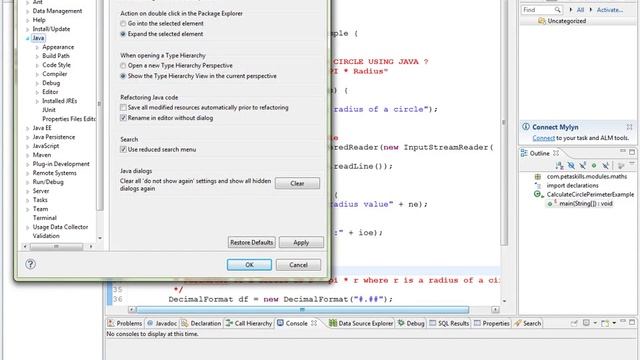Screen dimensions: 640x360
Task: Expand the Appearance node under Java
Action: click(37, 47)
